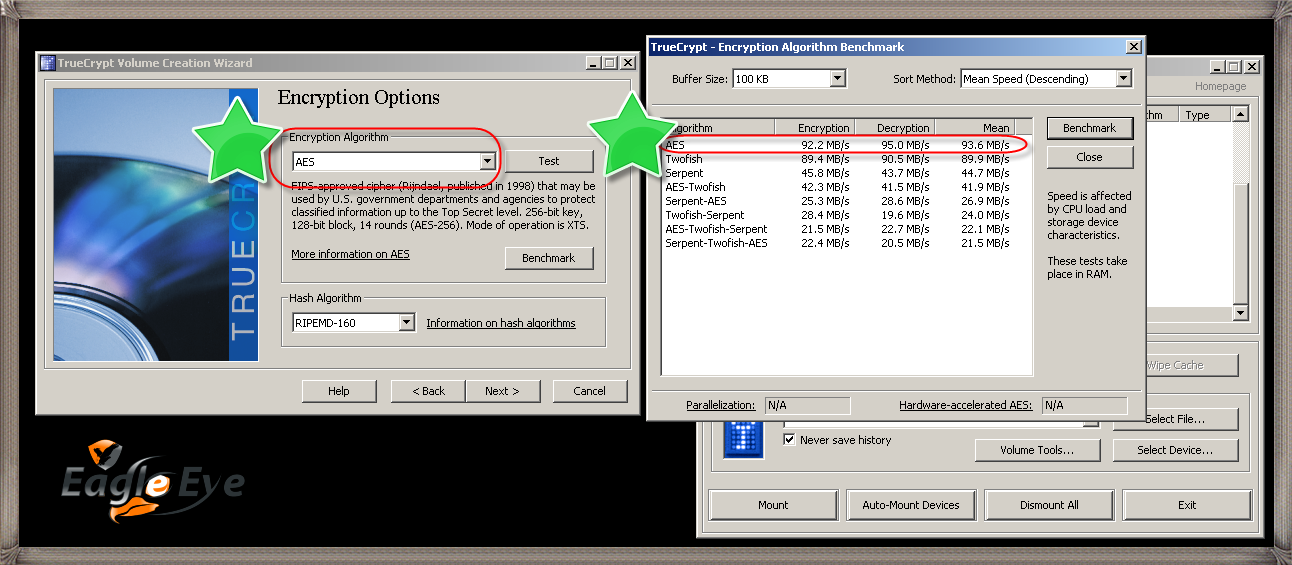The image size is (1292, 565).
Task: Select the AES-Twofish benchmark row
Action: tap(845, 187)
